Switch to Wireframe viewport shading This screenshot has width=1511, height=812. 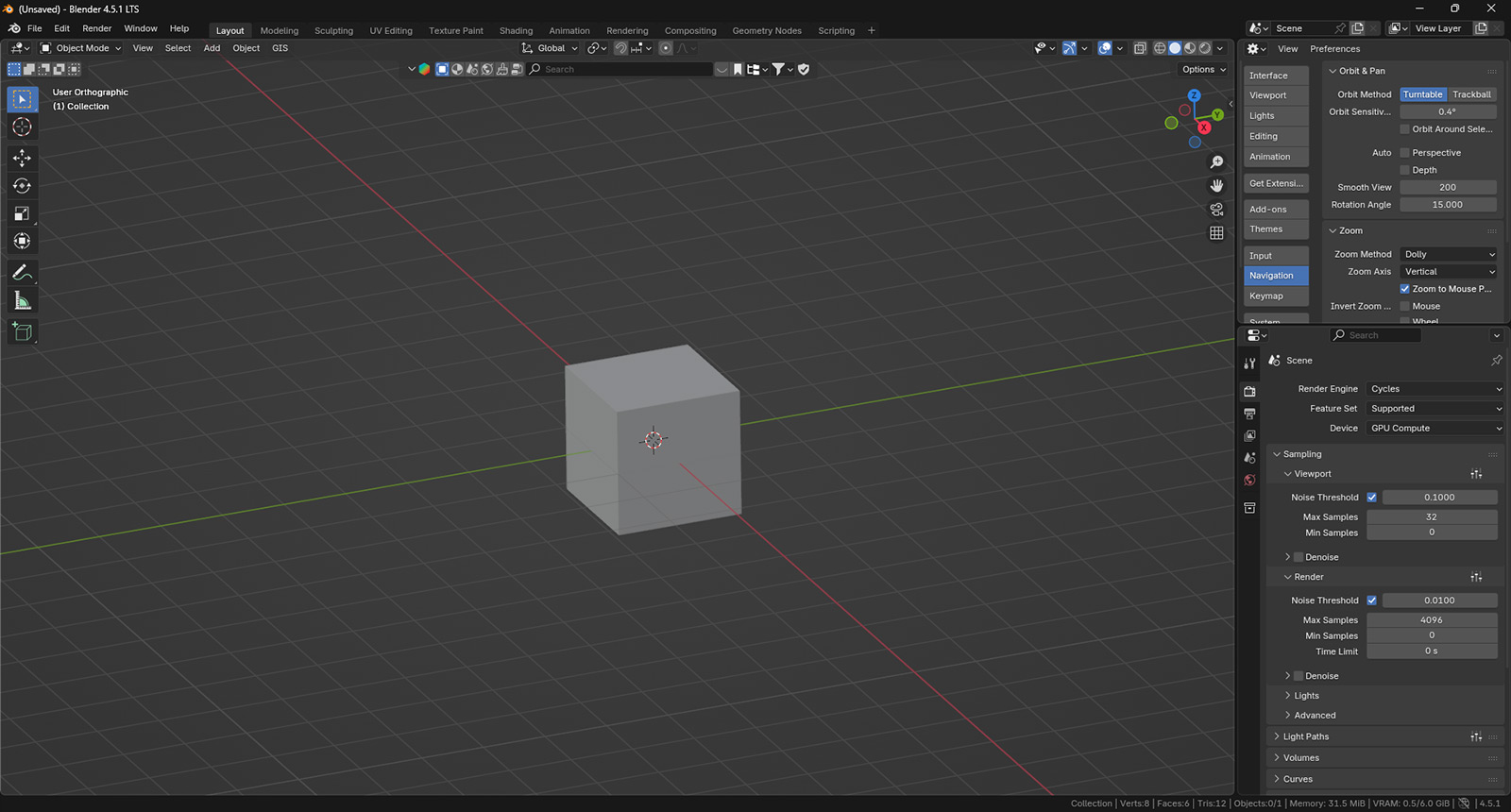(x=1160, y=48)
